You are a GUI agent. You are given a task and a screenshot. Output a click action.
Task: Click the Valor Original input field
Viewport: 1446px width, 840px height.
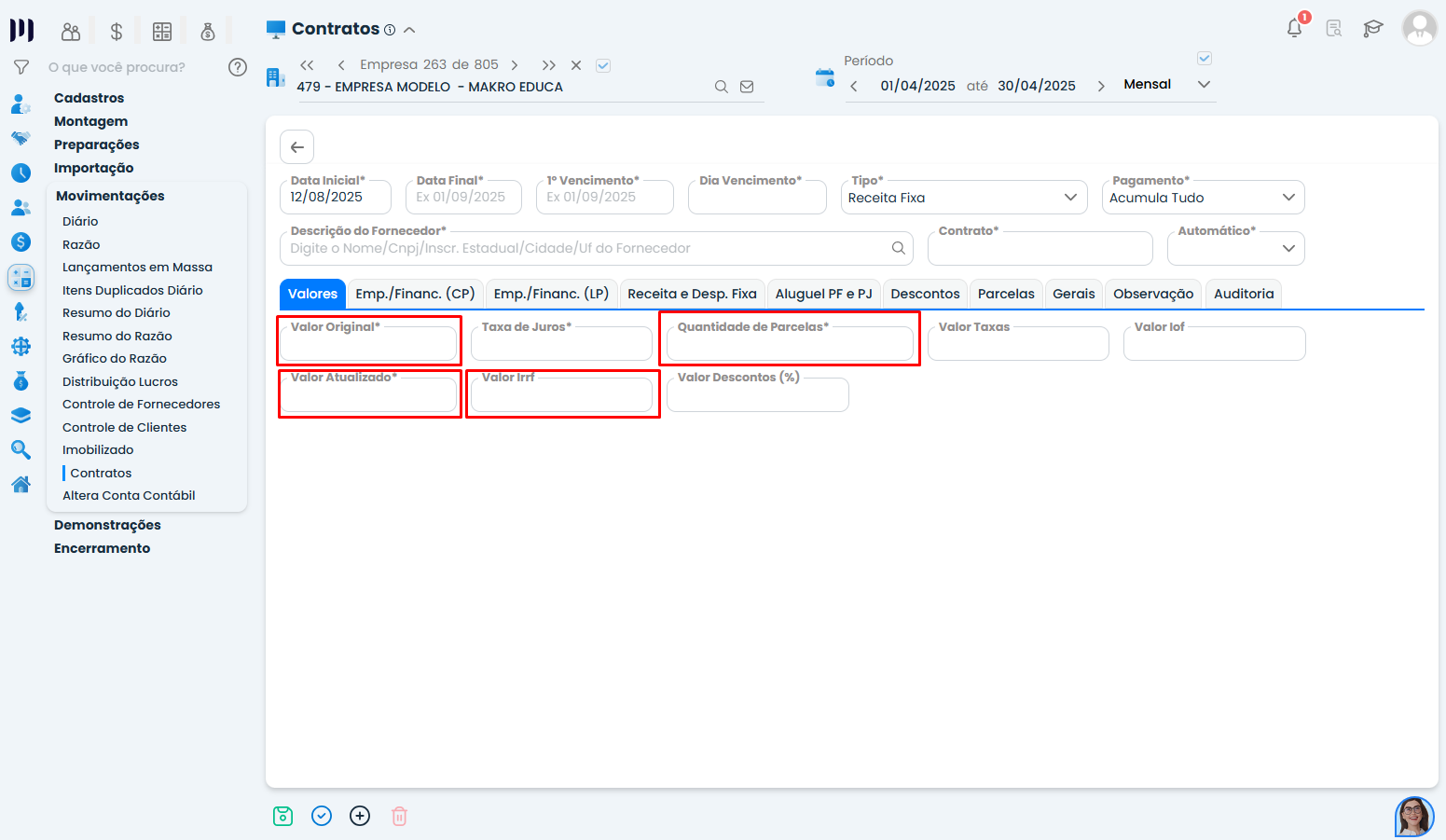click(x=368, y=347)
